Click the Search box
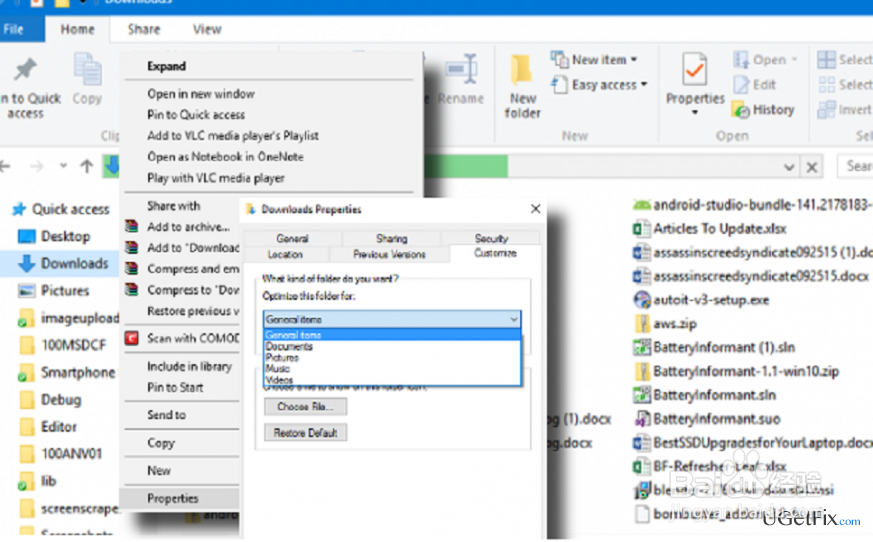Screen dimensions: 873x542 coord(855,166)
